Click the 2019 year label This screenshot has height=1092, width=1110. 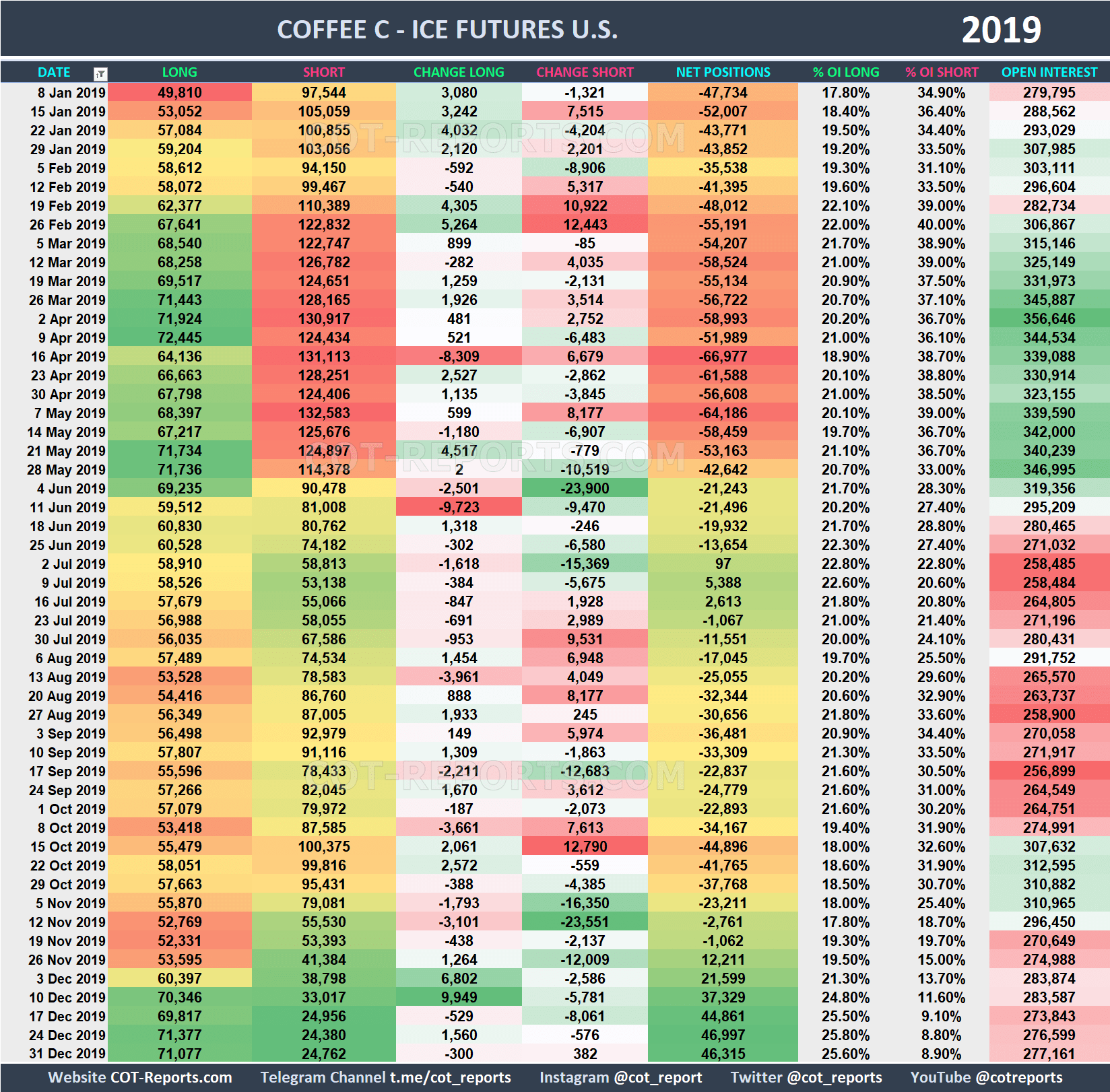[1002, 28]
